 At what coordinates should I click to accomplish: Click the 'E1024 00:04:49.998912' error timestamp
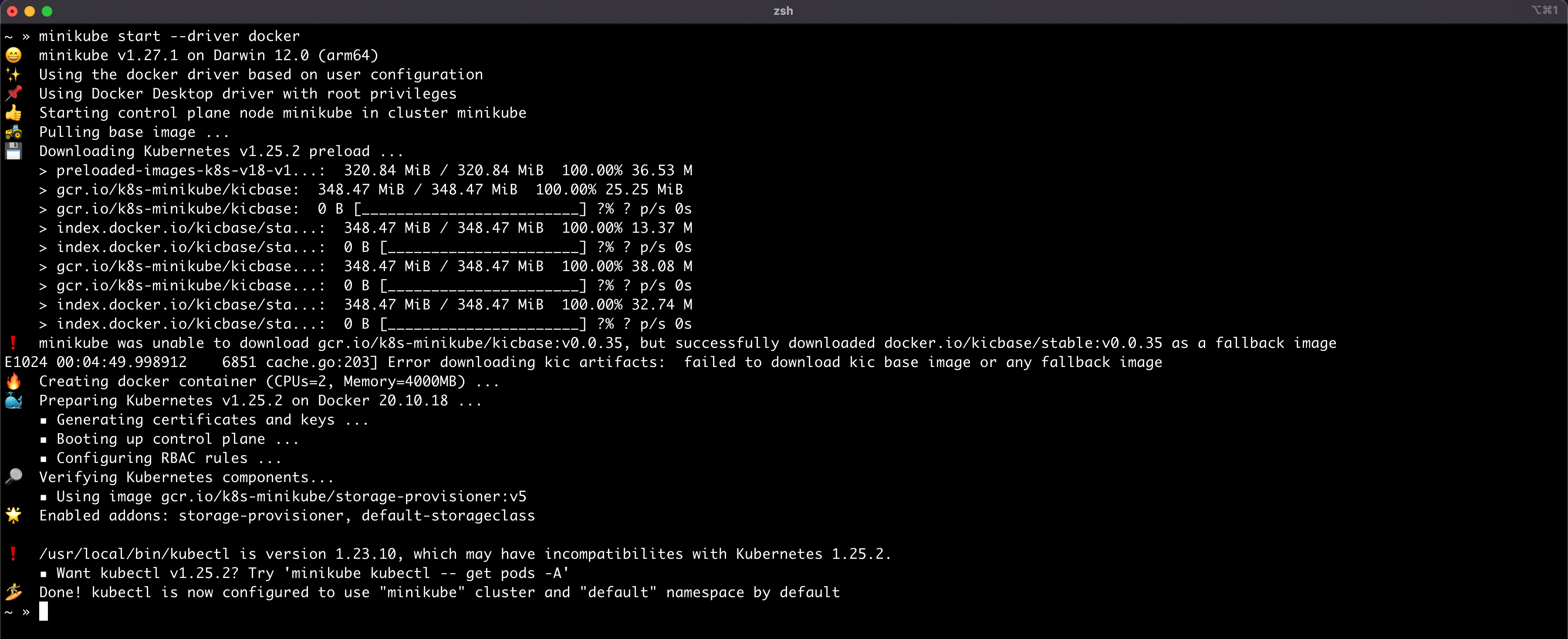(x=95, y=363)
